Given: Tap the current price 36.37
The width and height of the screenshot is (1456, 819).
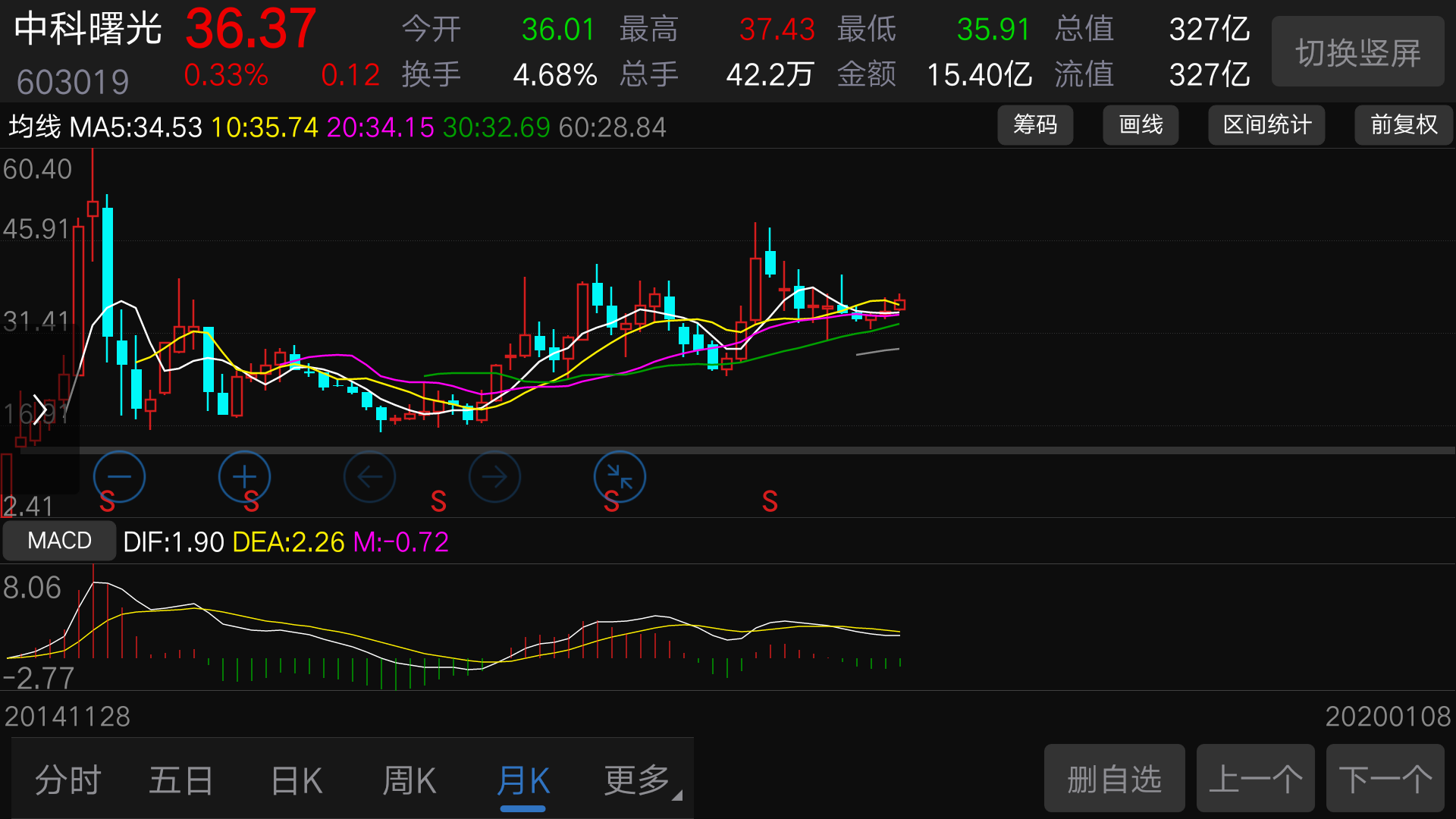Looking at the screenshot, I should point(250,29).
